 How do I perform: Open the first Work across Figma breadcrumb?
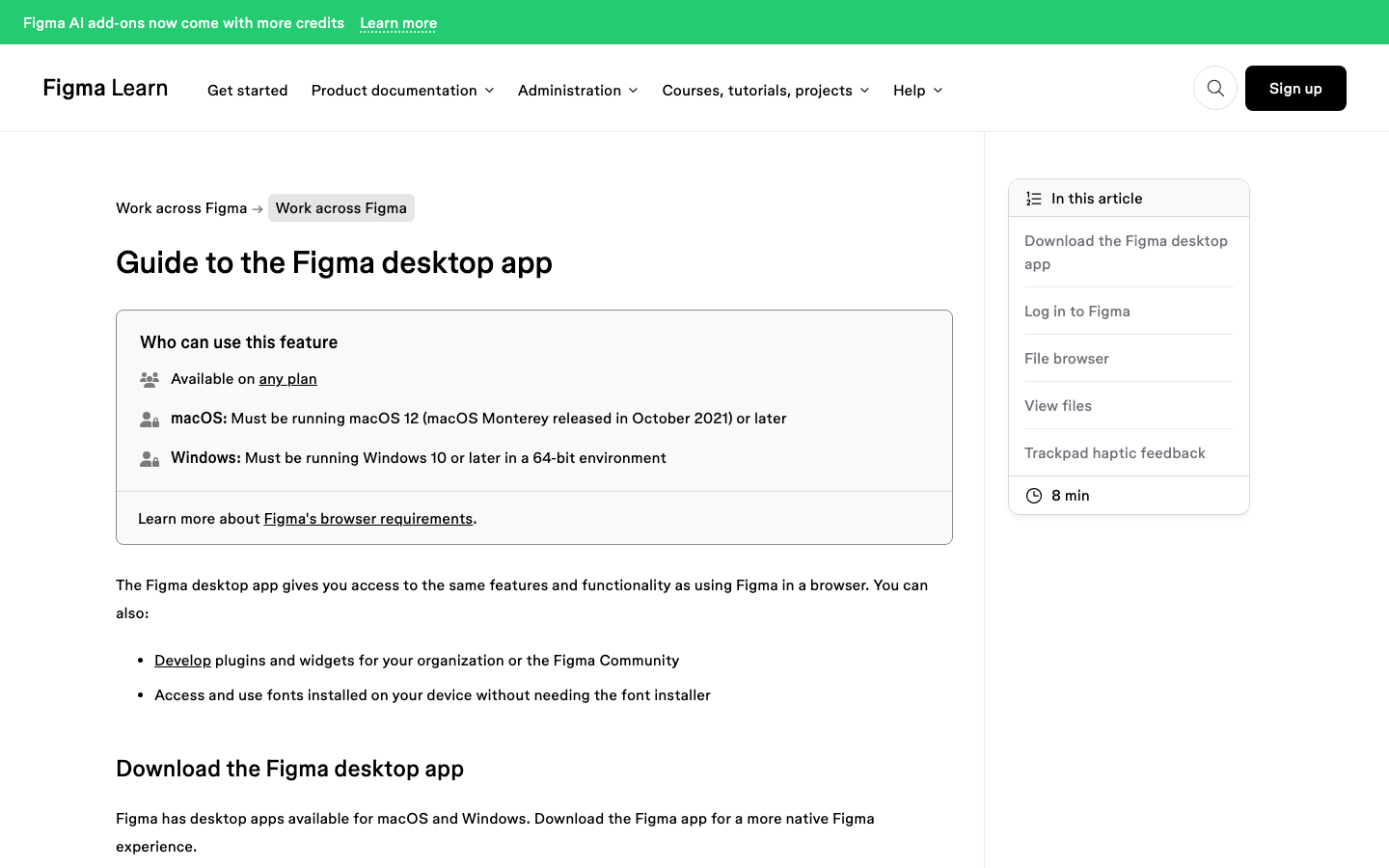tap(181, 208)
